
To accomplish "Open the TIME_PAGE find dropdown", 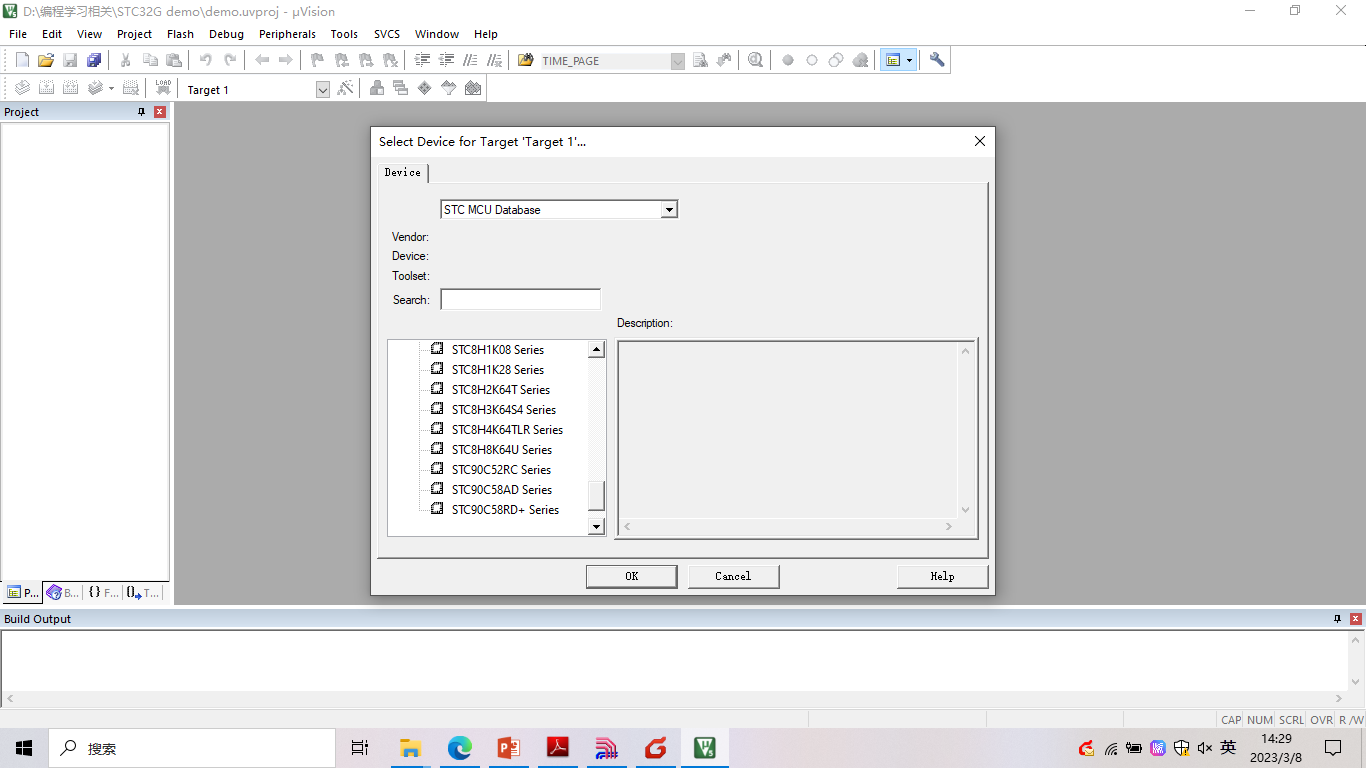I will tap(677, 61).
